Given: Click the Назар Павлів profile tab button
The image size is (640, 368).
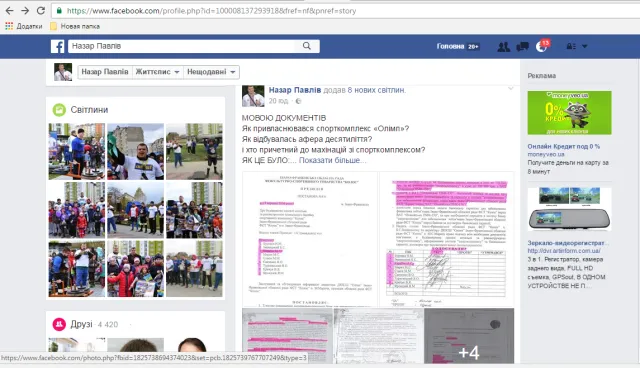Looking at the screenshot, I should (105, 72).
